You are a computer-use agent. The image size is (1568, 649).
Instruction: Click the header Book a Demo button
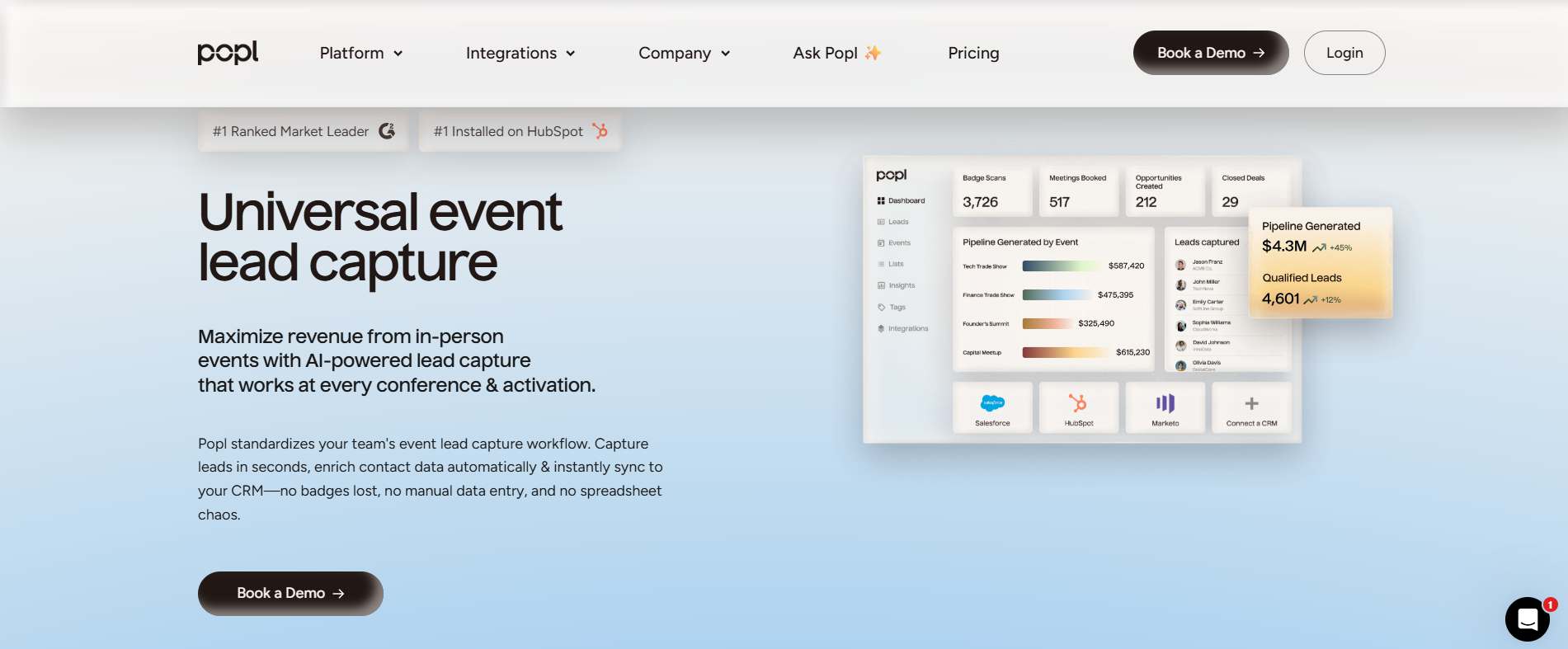click(1211, 53)
